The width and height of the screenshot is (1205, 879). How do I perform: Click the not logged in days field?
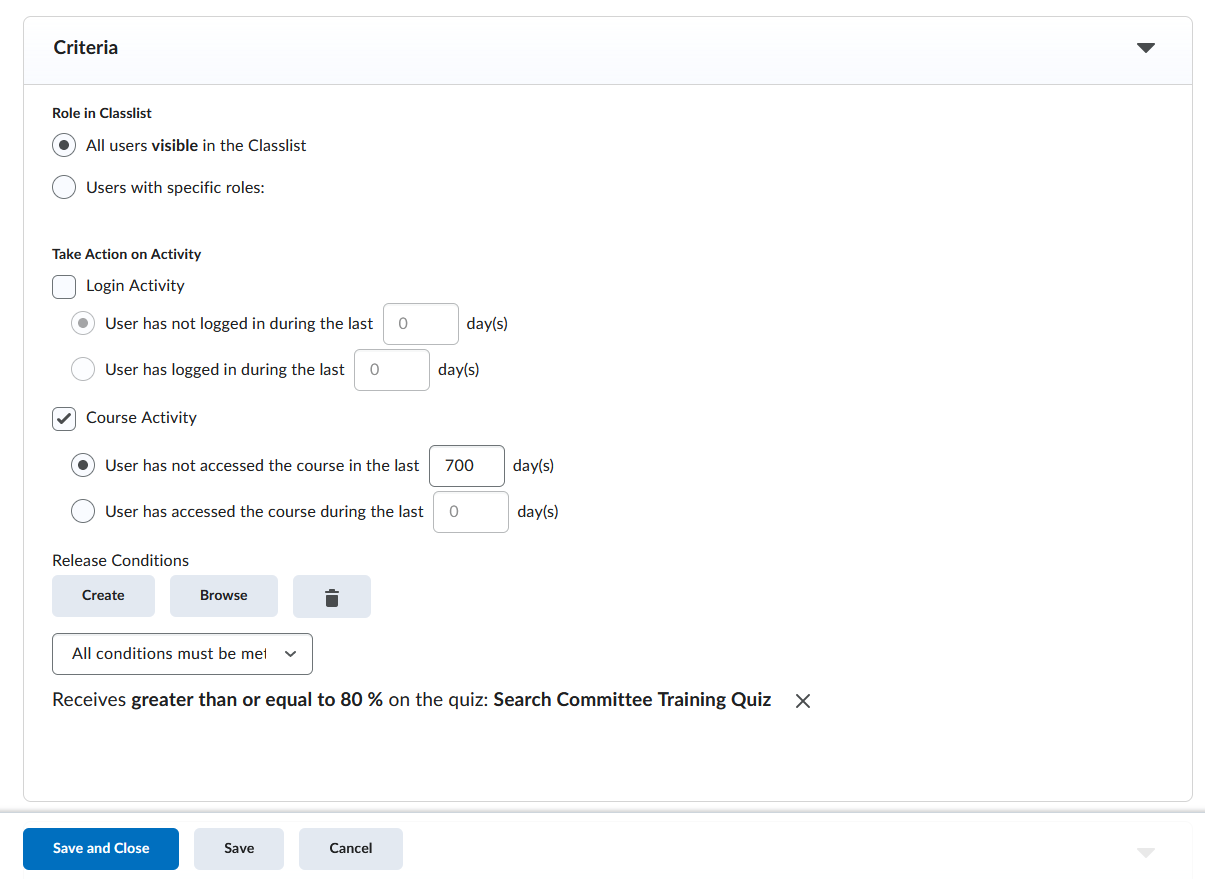coord(421,324)
